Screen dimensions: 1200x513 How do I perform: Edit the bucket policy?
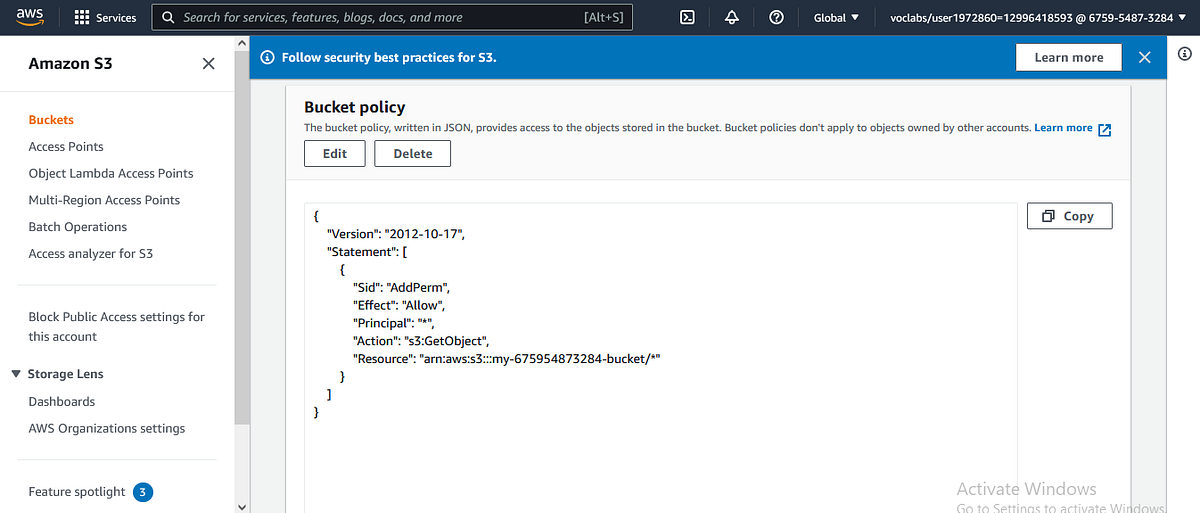click(x=335, y=154)
